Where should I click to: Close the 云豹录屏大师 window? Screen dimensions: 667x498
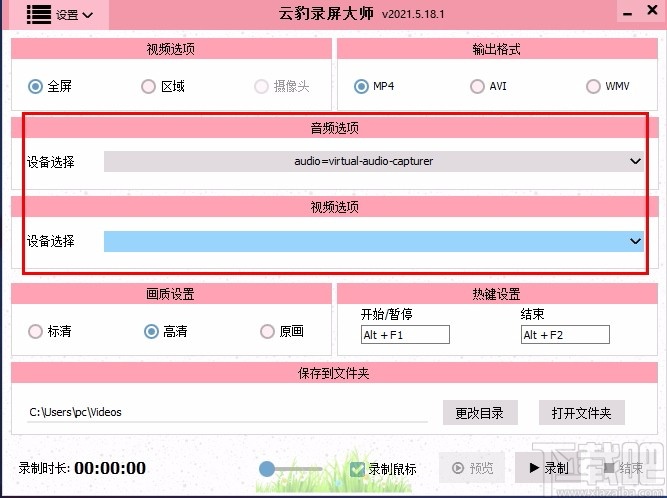coord(652,10)
